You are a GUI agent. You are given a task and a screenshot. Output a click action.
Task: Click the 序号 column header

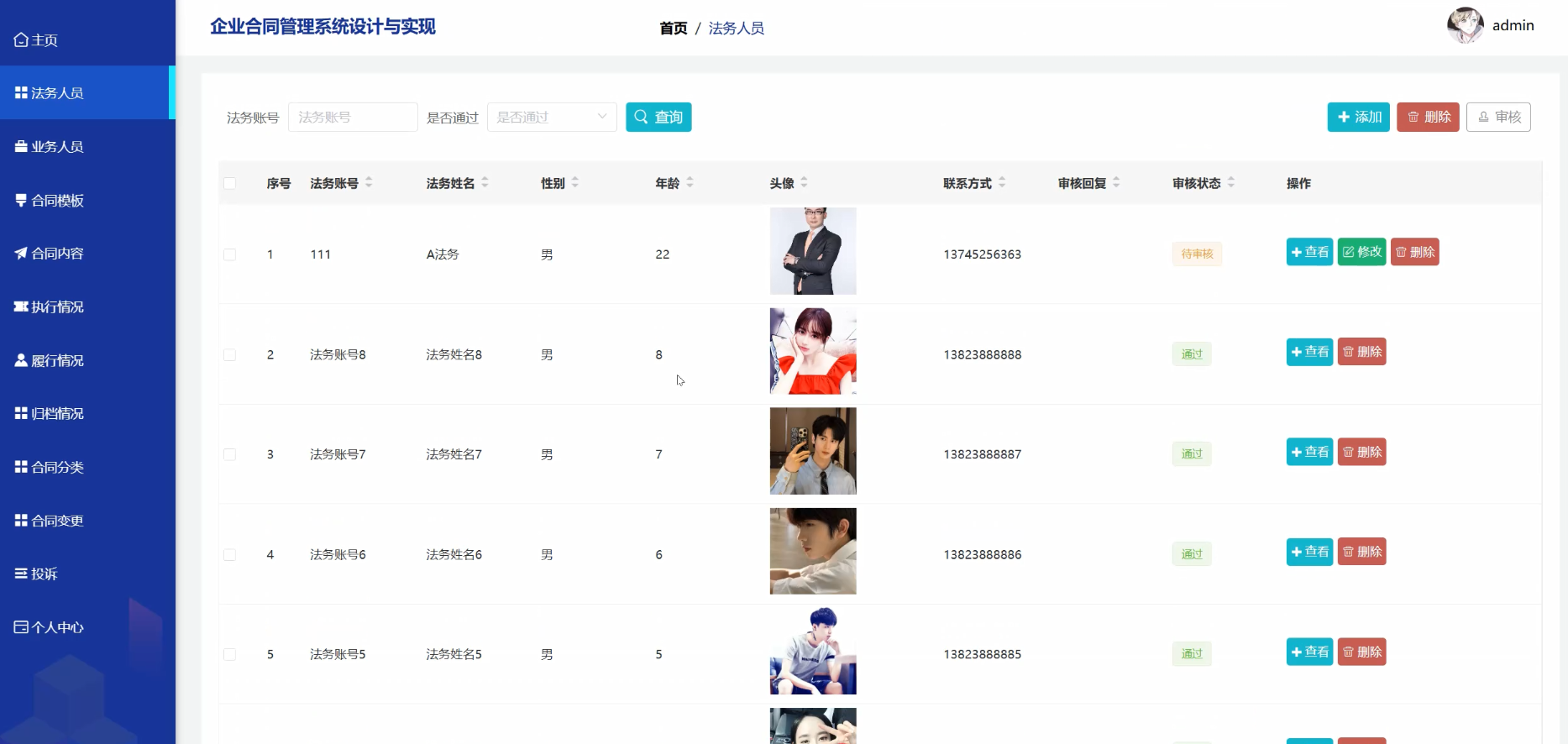click(x=279, y=183)
